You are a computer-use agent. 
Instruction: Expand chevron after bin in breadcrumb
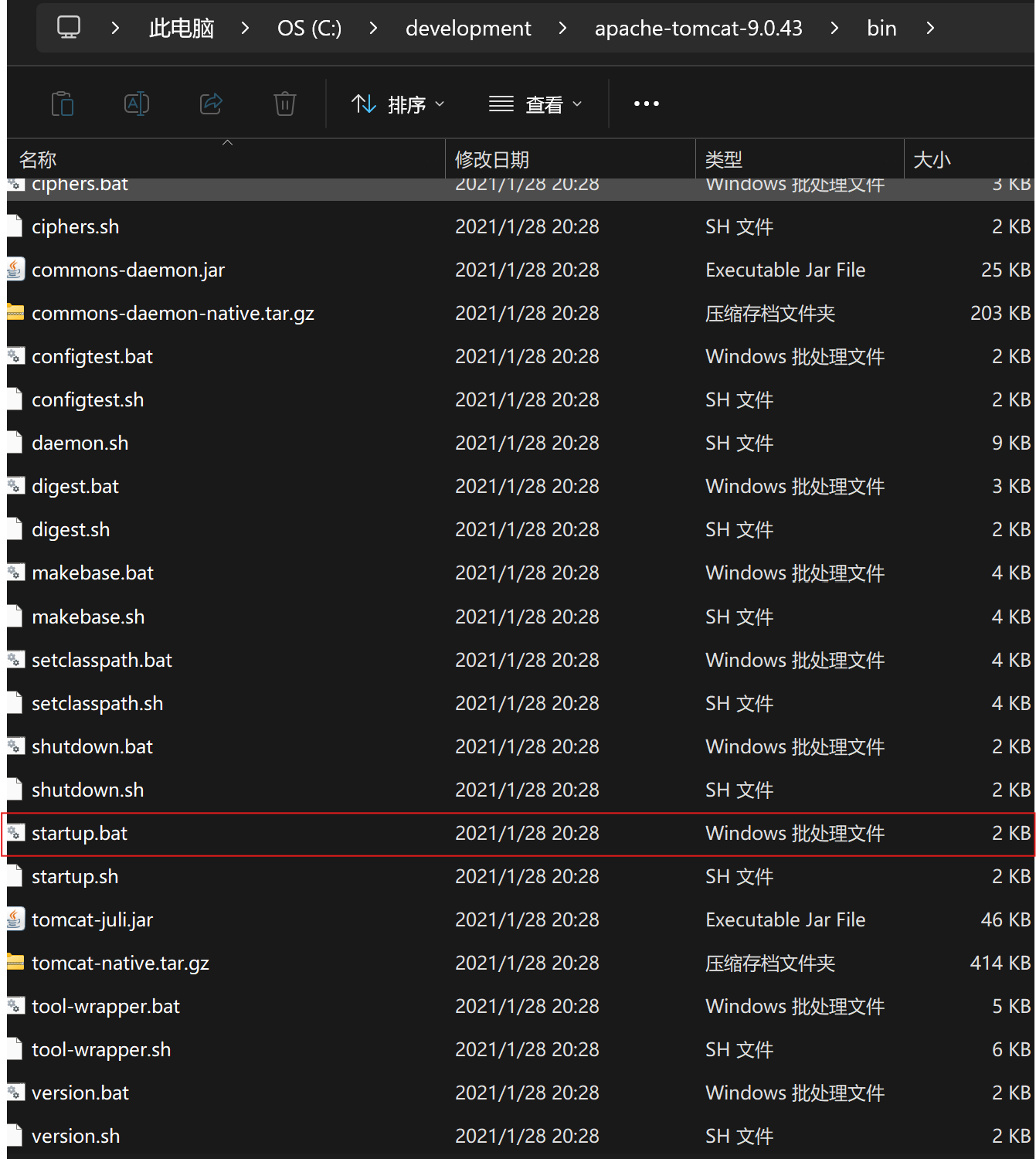tap(930, 28)
